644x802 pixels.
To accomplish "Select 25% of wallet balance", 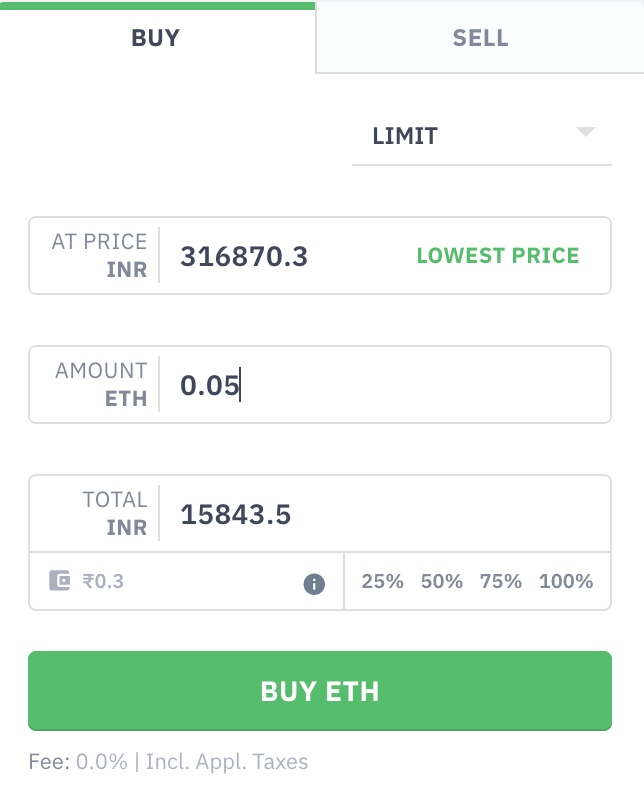I will pos(382,581).
